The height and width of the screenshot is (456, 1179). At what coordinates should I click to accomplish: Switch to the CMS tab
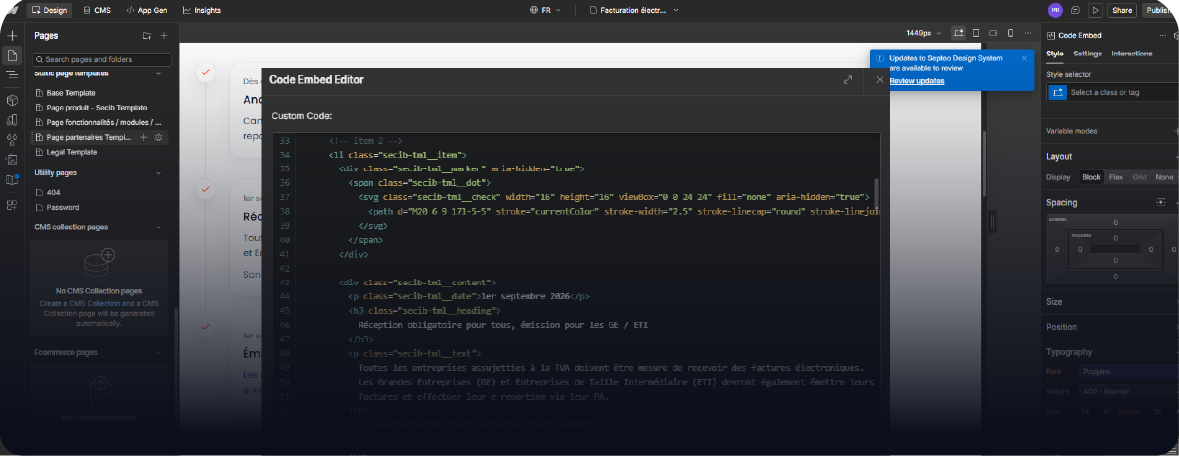97,10
